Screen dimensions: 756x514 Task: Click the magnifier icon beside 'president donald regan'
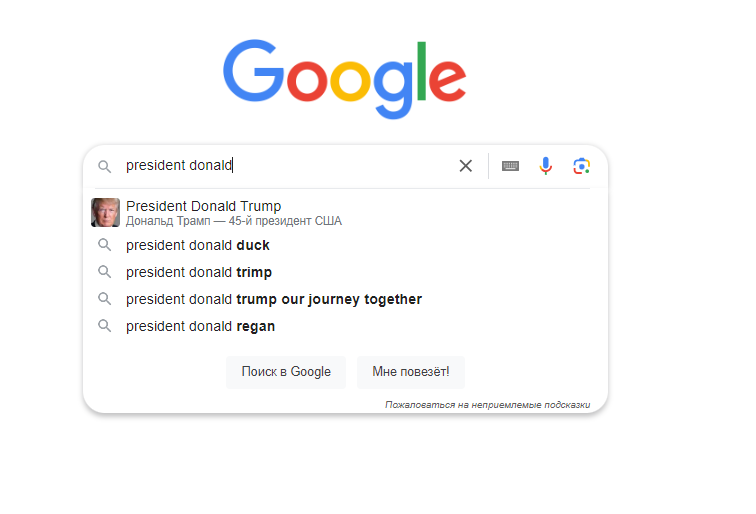[x=103, y=326]
